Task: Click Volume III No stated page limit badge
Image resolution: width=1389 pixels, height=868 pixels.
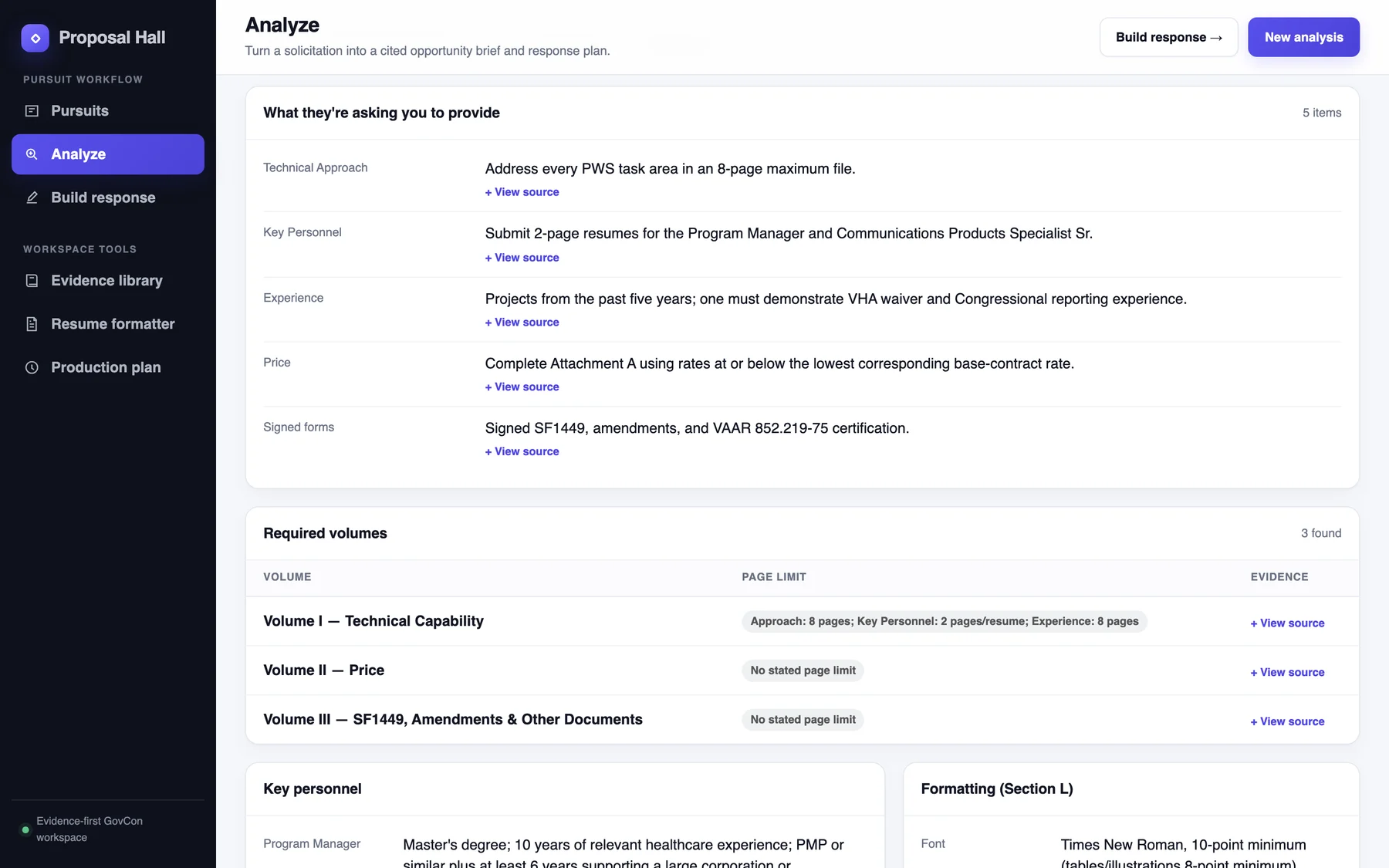Action: tap(803, 720)
